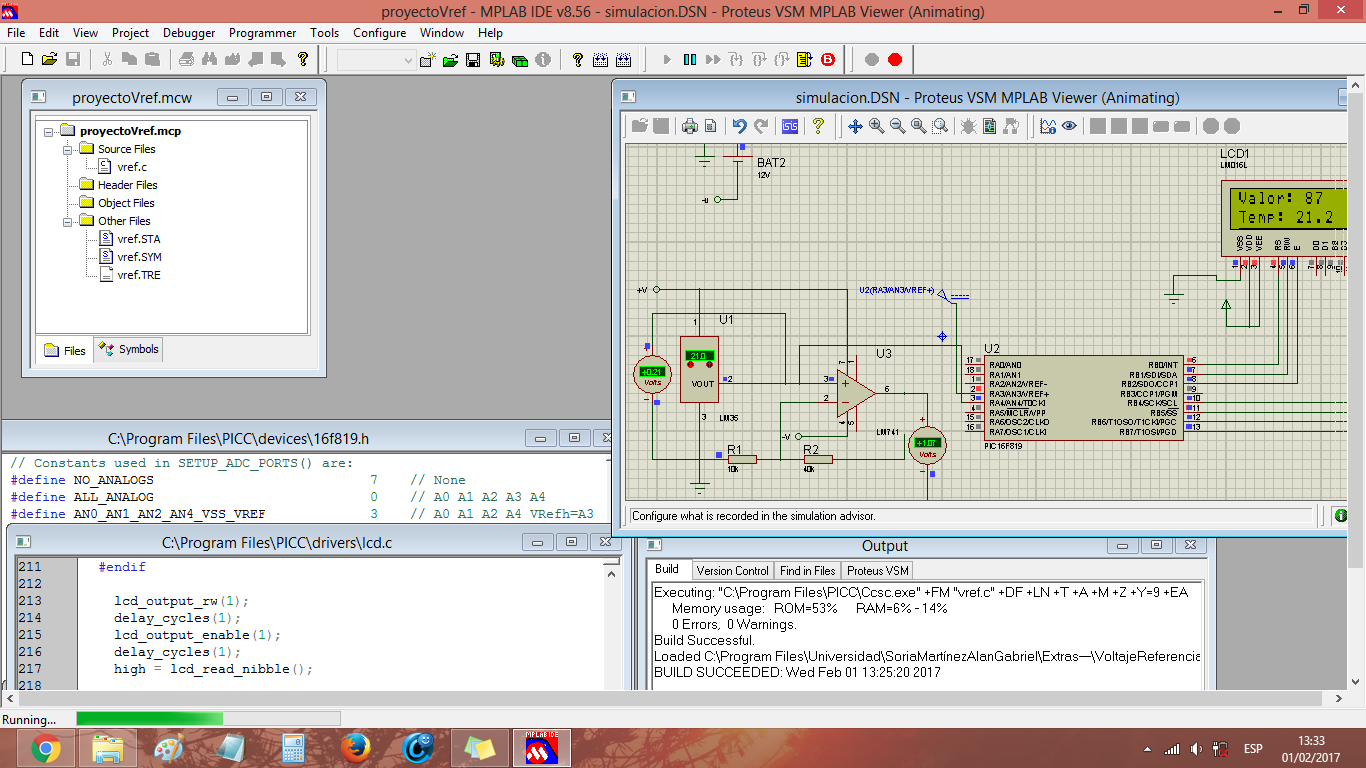The width and height of the screenshot is (1366, 768).
Task: Click Zoom Out magnifier in Proteus viewer
Action: pos(897,126)
